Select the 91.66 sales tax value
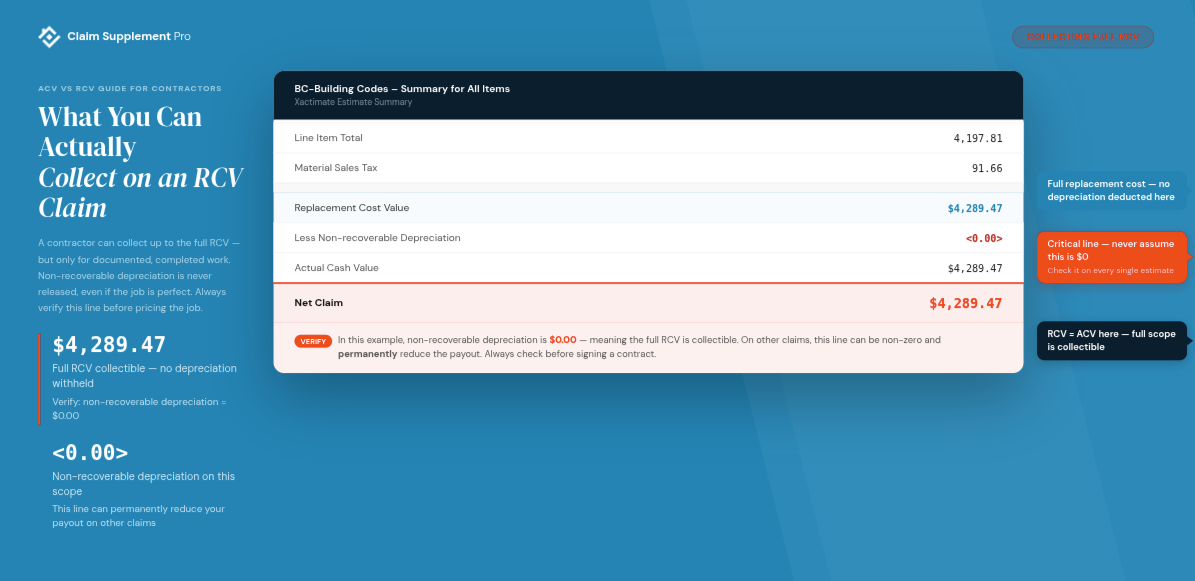1195x581 pixels. [987, 169]
